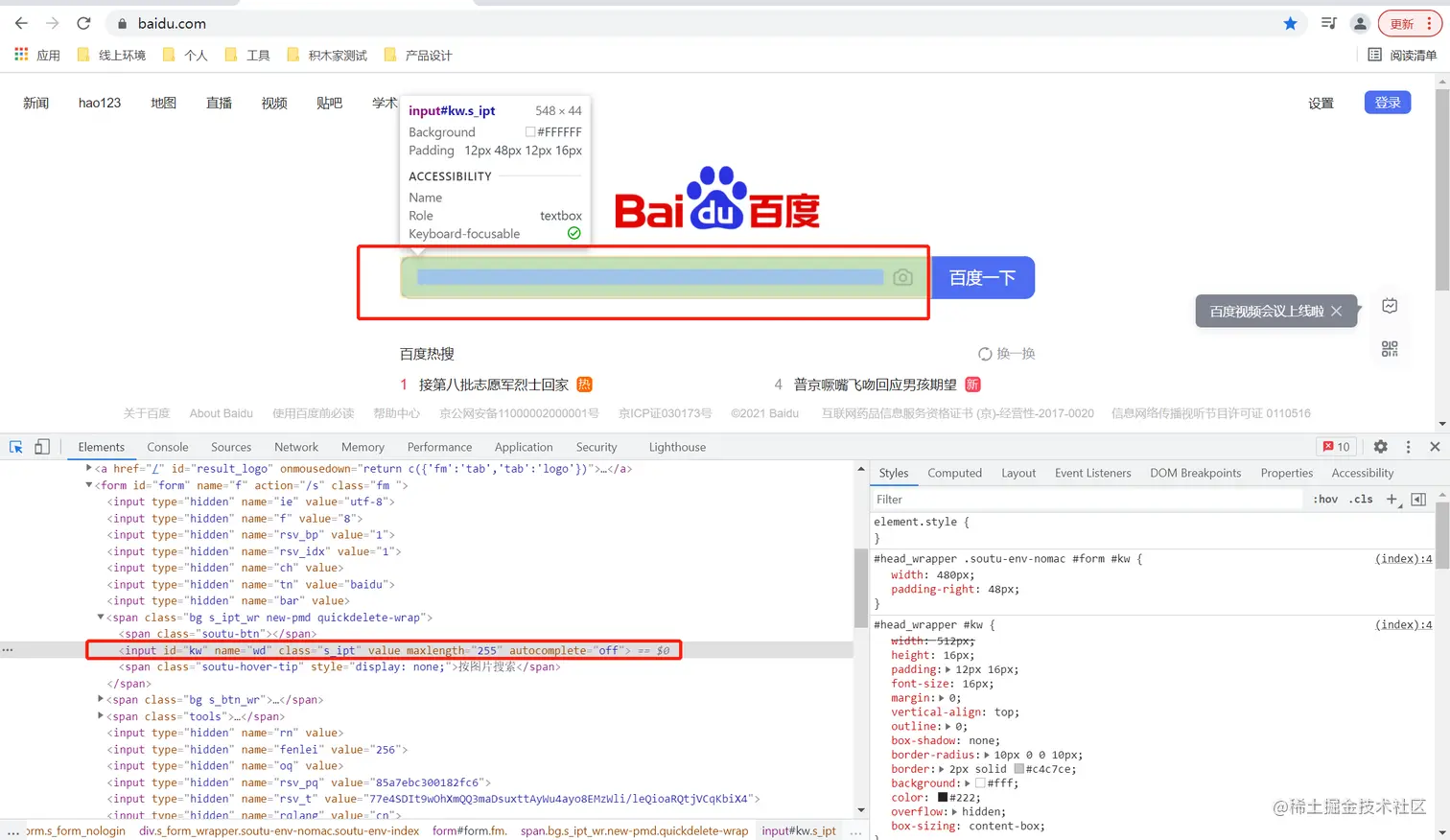
Task: Expand the border-radius property triangle
Action: [x=988, y=756]
